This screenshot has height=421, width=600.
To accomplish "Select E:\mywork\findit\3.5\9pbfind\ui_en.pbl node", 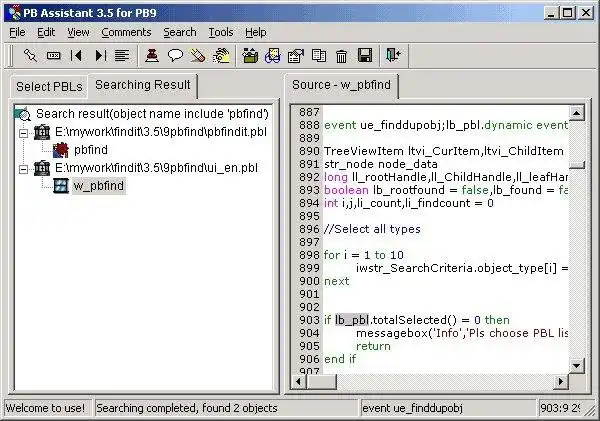I will coord(157,168).
